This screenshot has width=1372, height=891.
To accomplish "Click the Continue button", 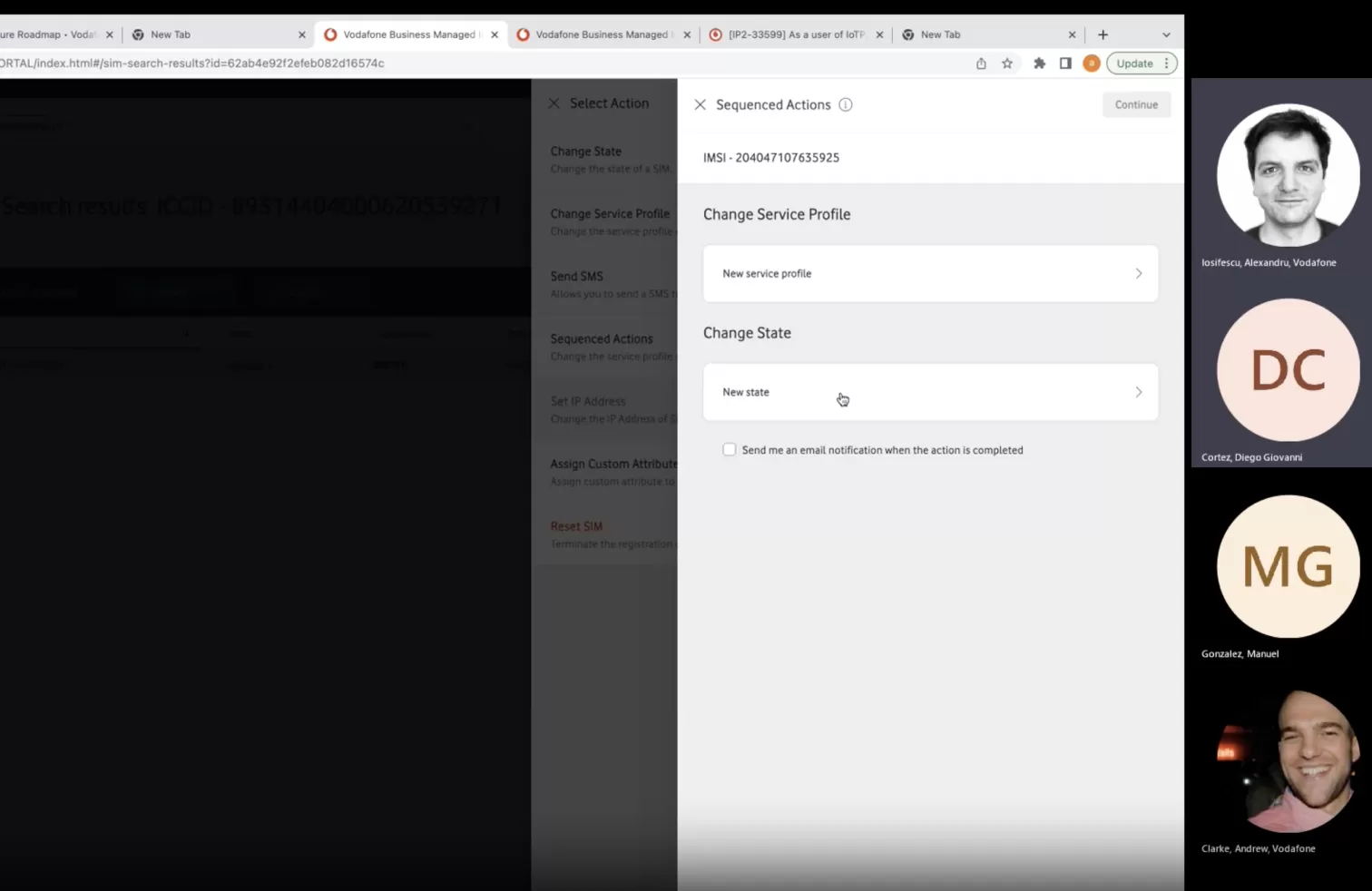I will [1136, 104].
